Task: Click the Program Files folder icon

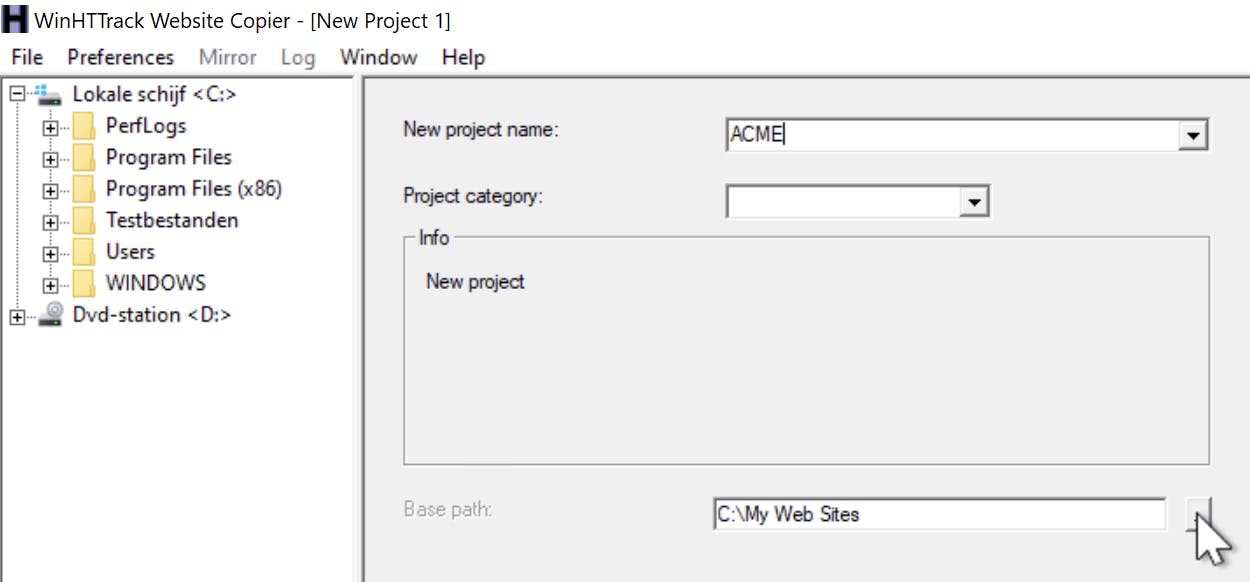Action: pyautogui.click(x=85, y=158)
